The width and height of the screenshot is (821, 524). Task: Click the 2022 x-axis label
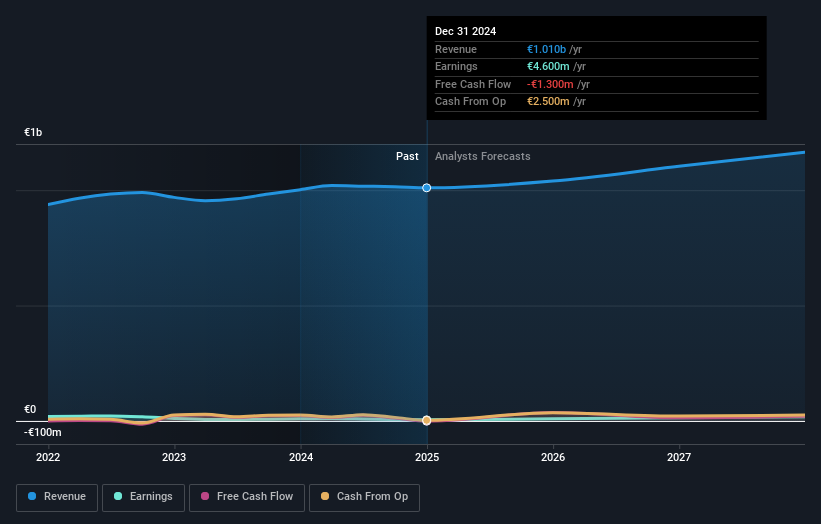click(48, 458)
